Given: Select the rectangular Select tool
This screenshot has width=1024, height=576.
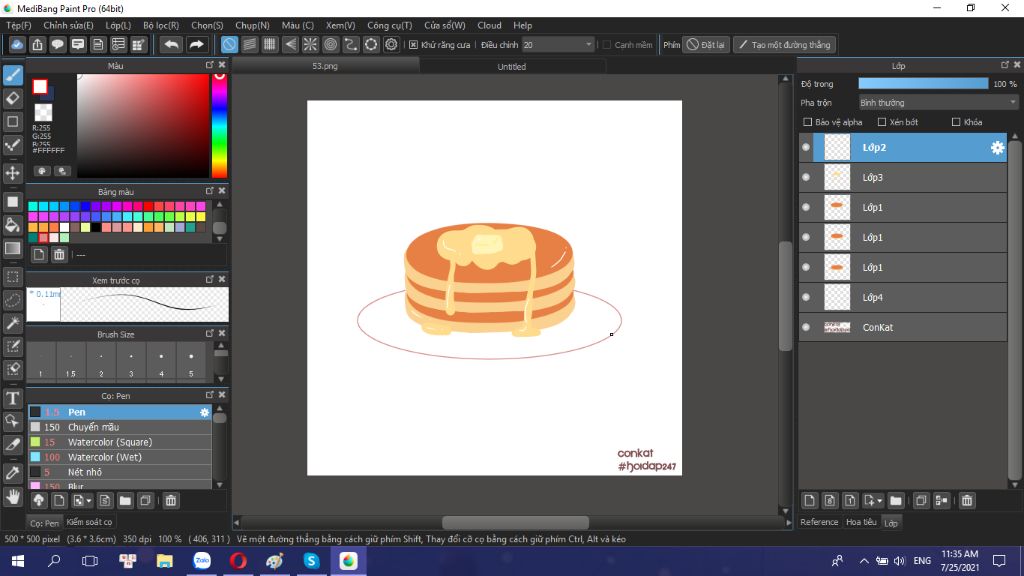Looking at the screenshot, I should pyautogui.click(x=12, y=277).
